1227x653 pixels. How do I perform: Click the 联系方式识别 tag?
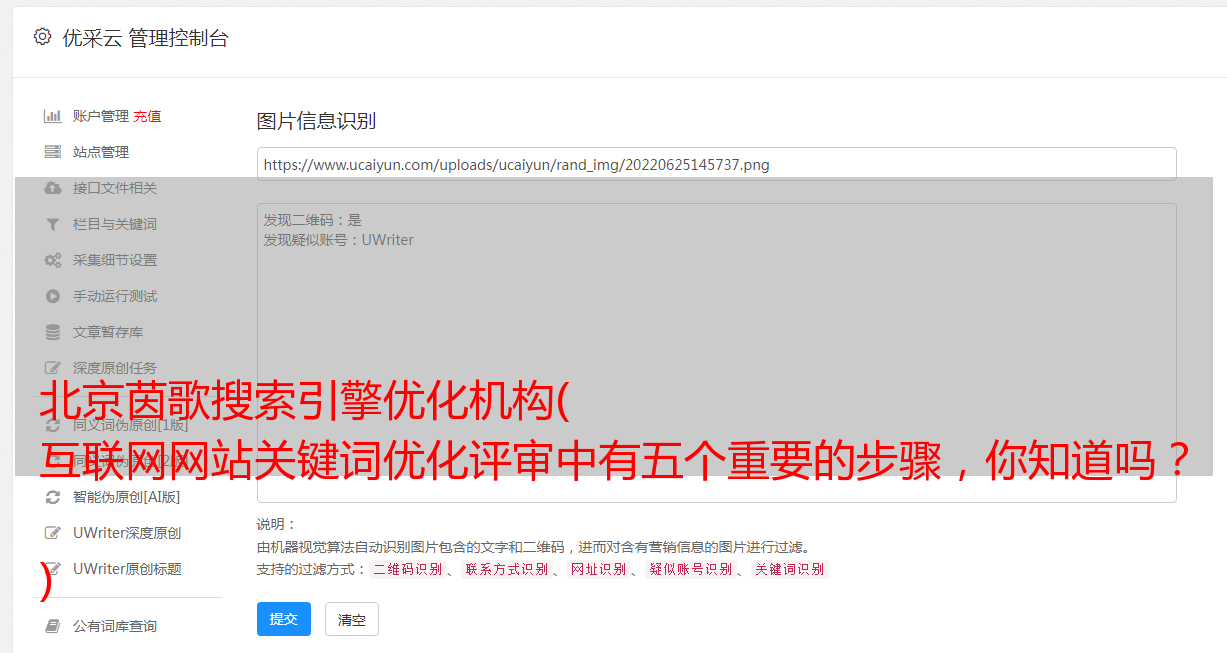pos(506,569)
